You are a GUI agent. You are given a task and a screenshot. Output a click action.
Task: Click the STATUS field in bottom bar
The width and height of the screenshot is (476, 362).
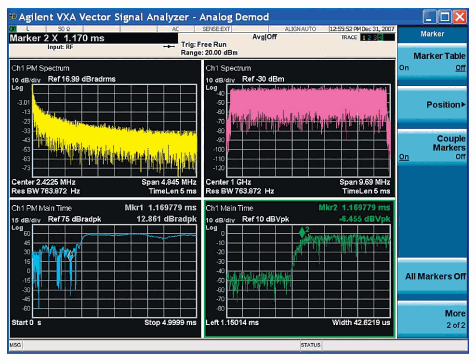(310, 345)
